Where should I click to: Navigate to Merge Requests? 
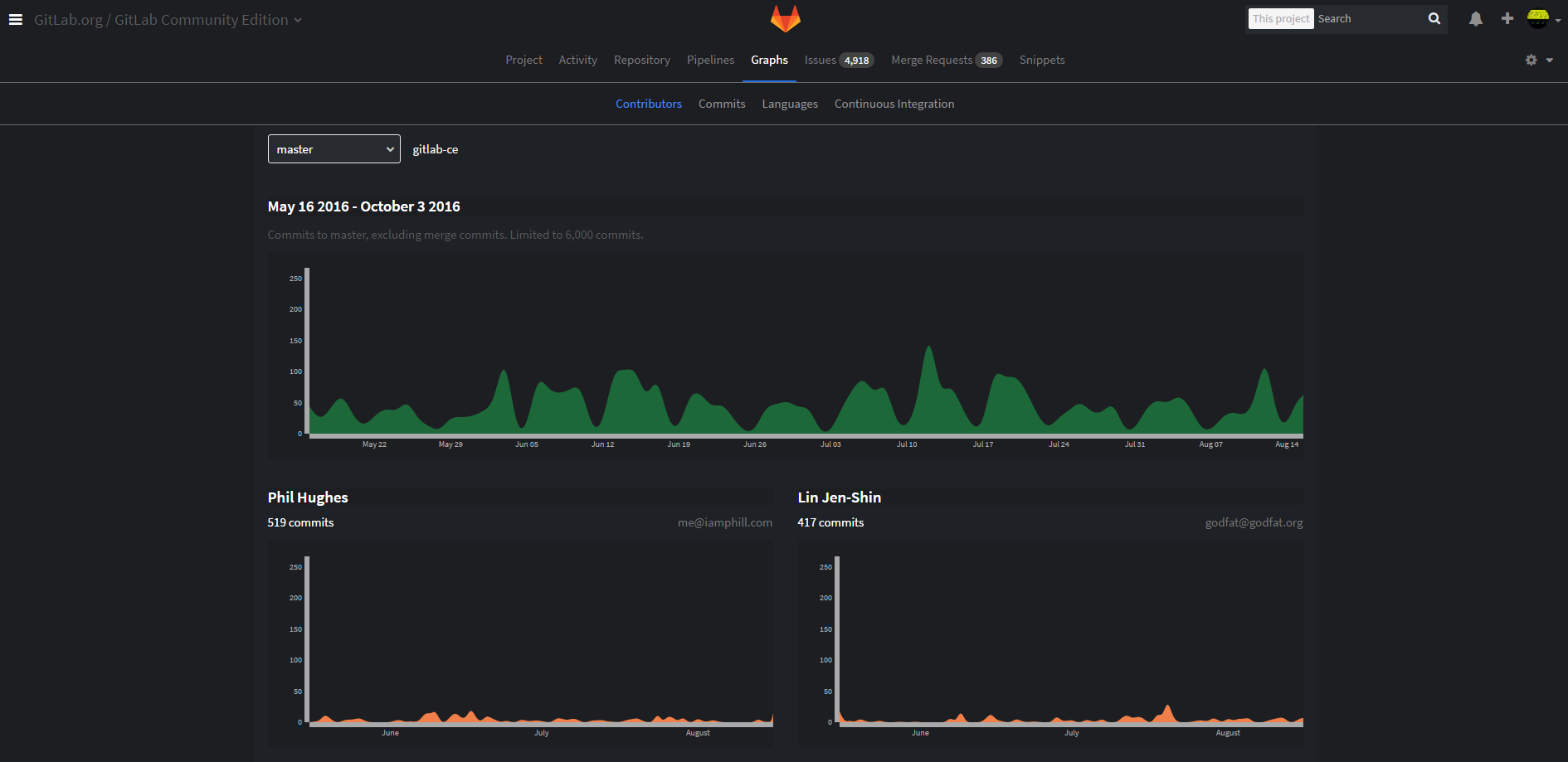(x=931, y=60)
